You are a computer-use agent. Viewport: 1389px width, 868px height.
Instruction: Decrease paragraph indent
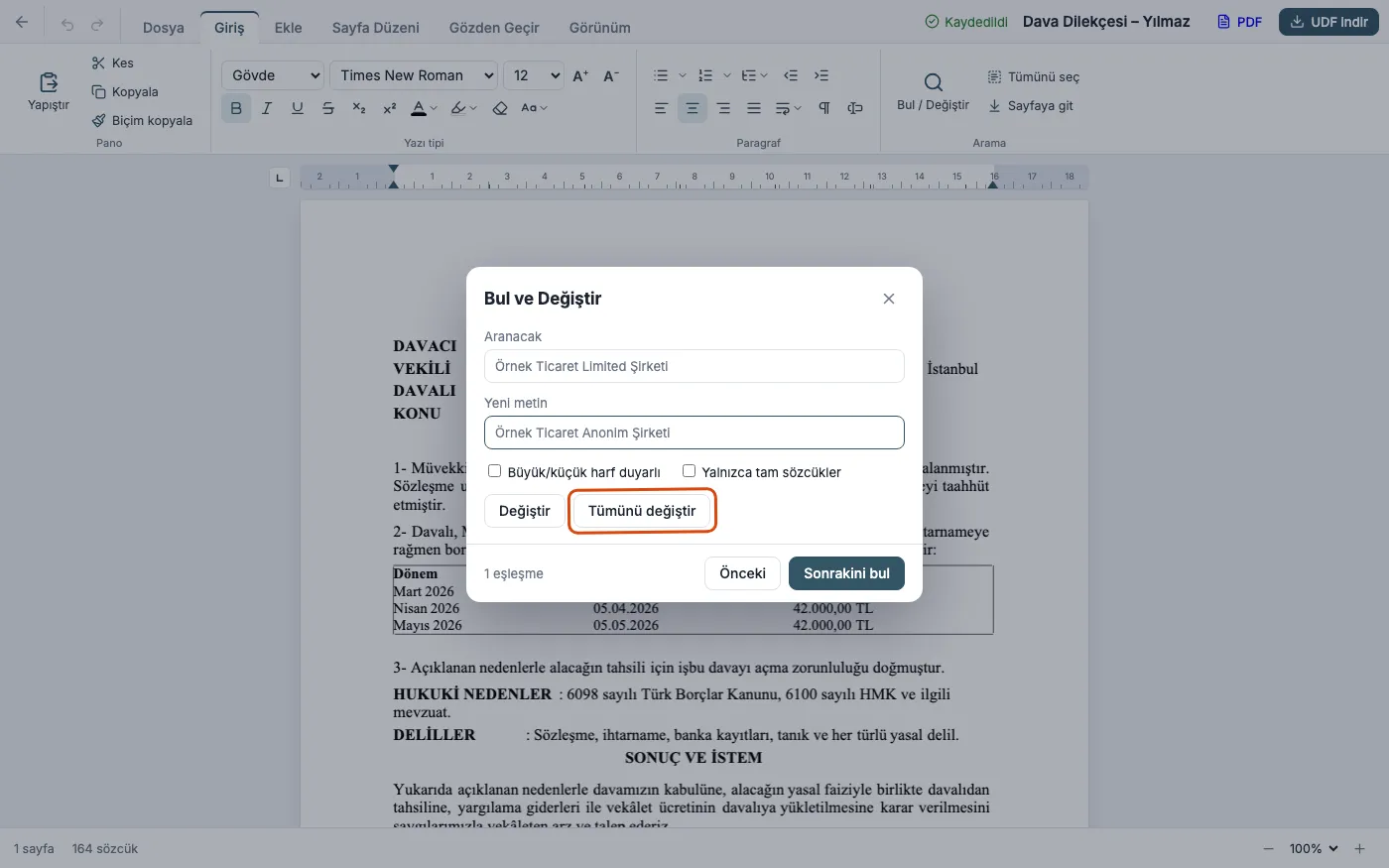(x=791, y=75)
